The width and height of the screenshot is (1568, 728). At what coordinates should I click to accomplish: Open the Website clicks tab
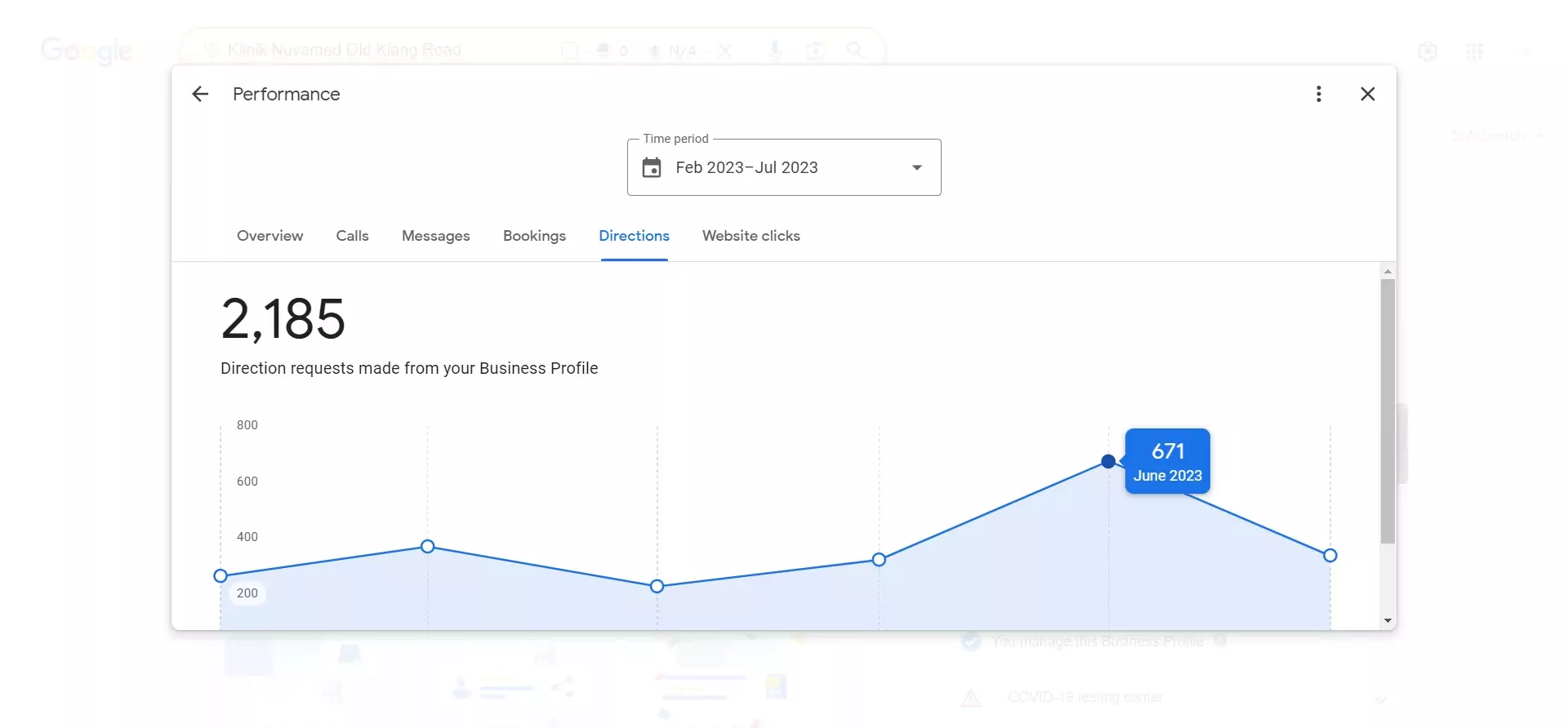(751, 236)
